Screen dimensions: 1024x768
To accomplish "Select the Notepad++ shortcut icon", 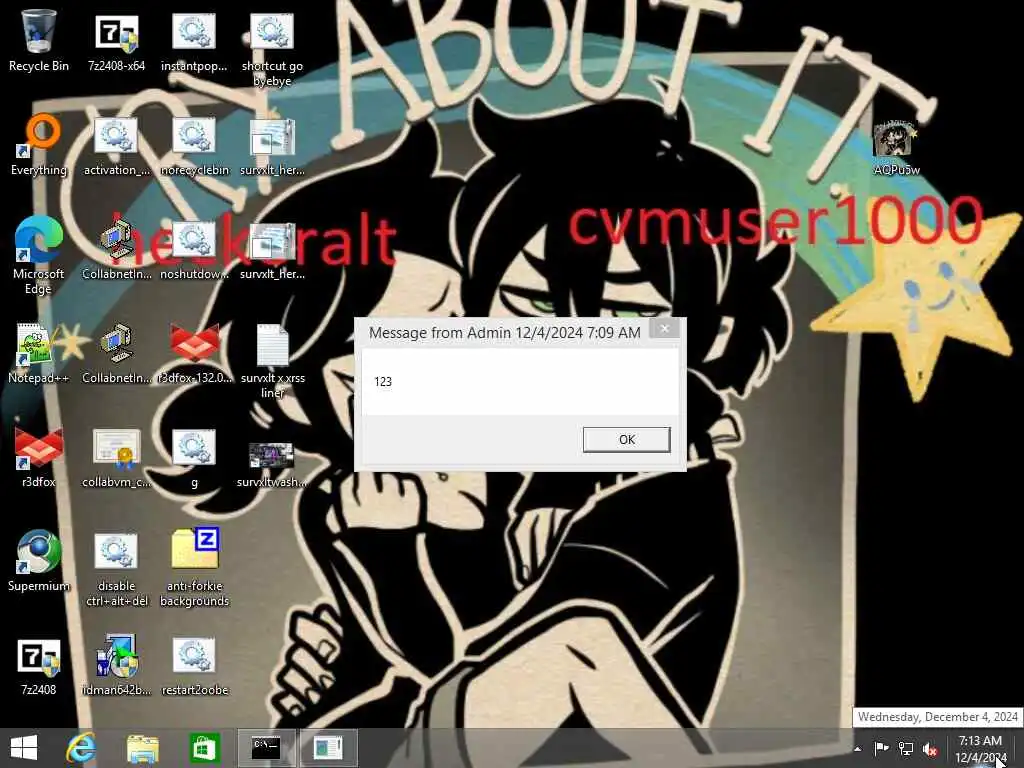I will [39, 353].
